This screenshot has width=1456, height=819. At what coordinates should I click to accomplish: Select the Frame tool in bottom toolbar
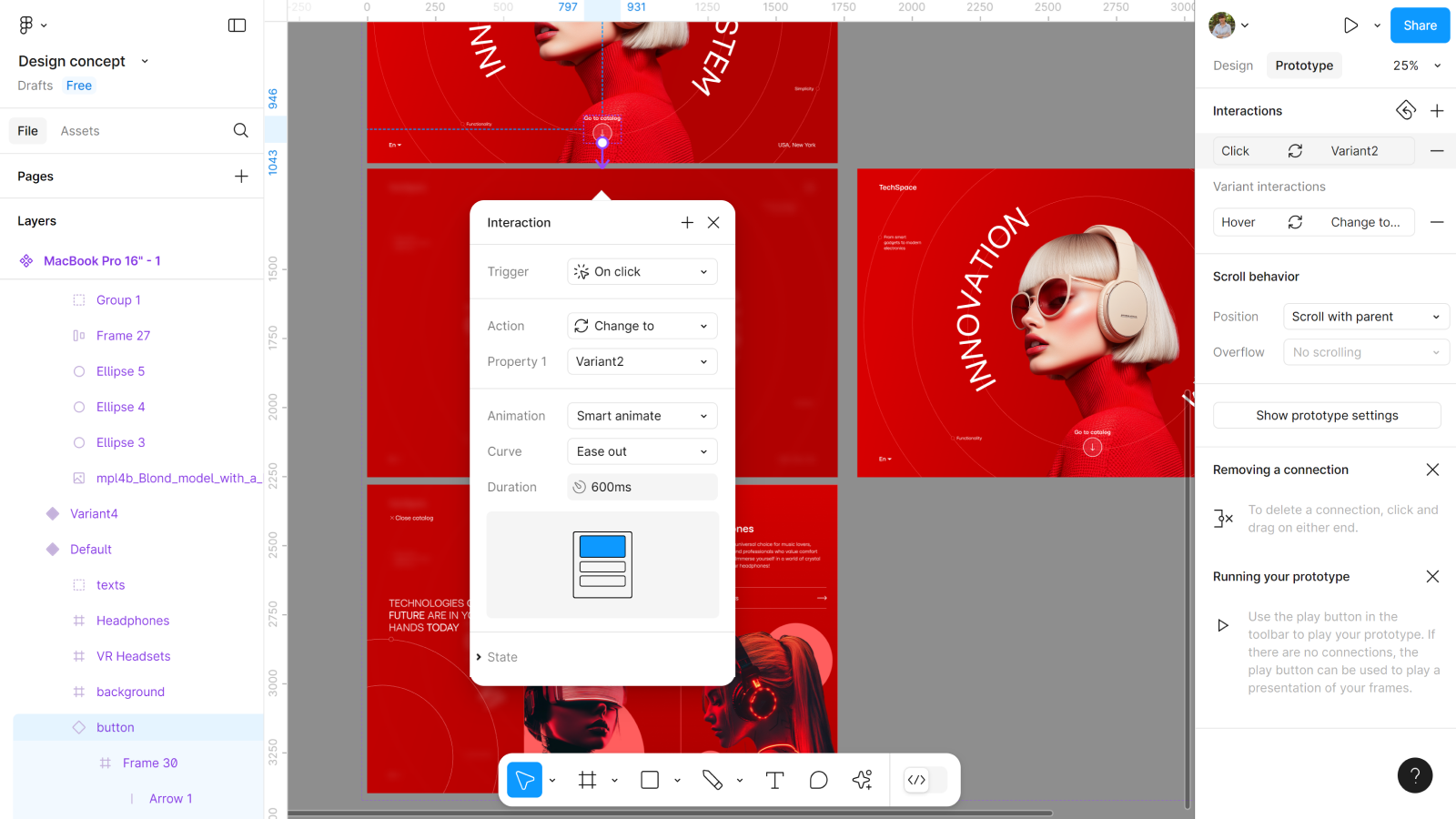pyautogui.click(x=587, y=780)
